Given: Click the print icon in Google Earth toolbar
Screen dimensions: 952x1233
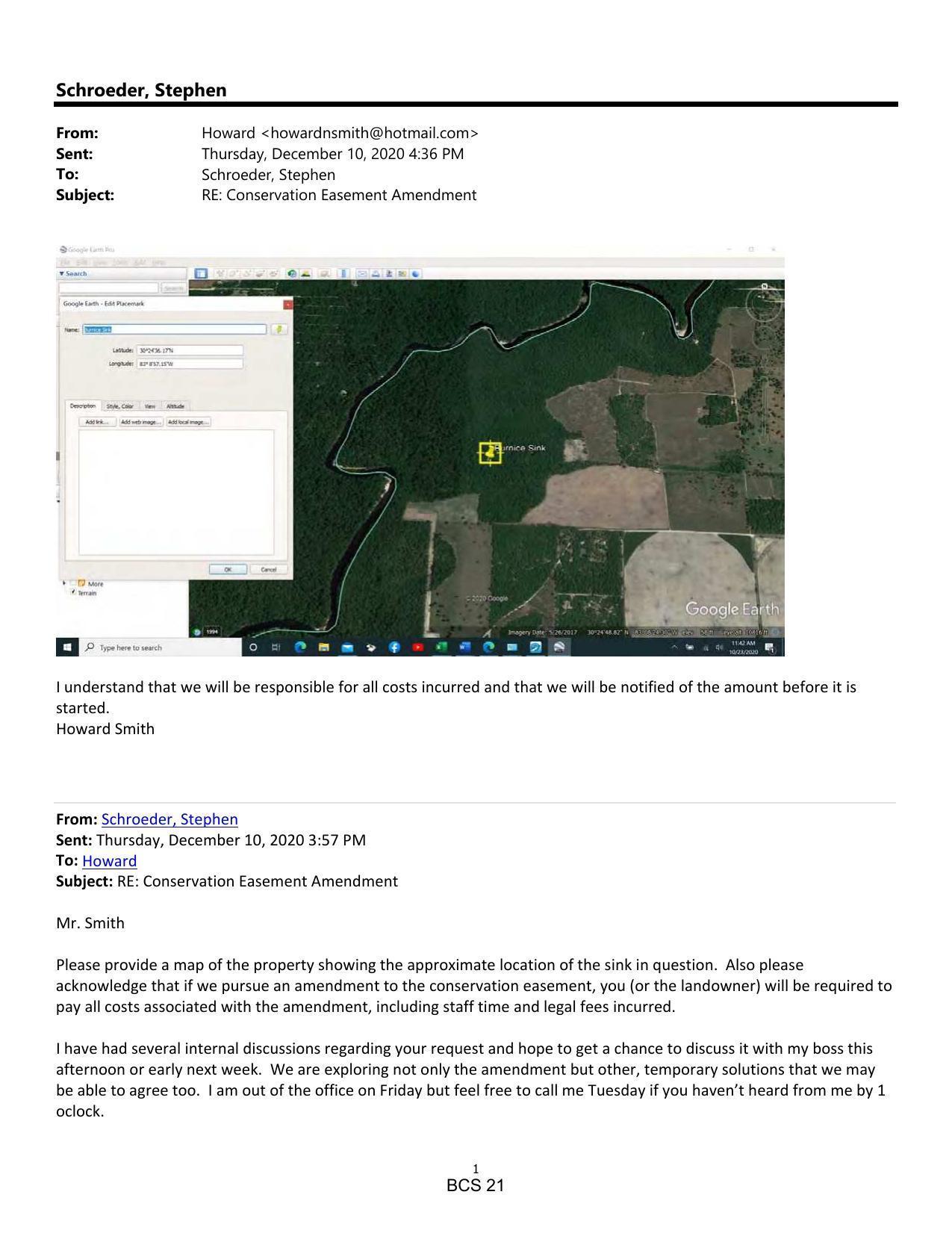Looking at the screenshot, I should [x=376, y=273].
